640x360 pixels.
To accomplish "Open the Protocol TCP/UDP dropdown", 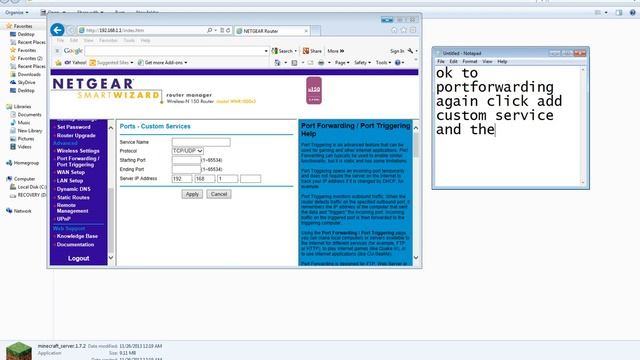I will point(188,151).
